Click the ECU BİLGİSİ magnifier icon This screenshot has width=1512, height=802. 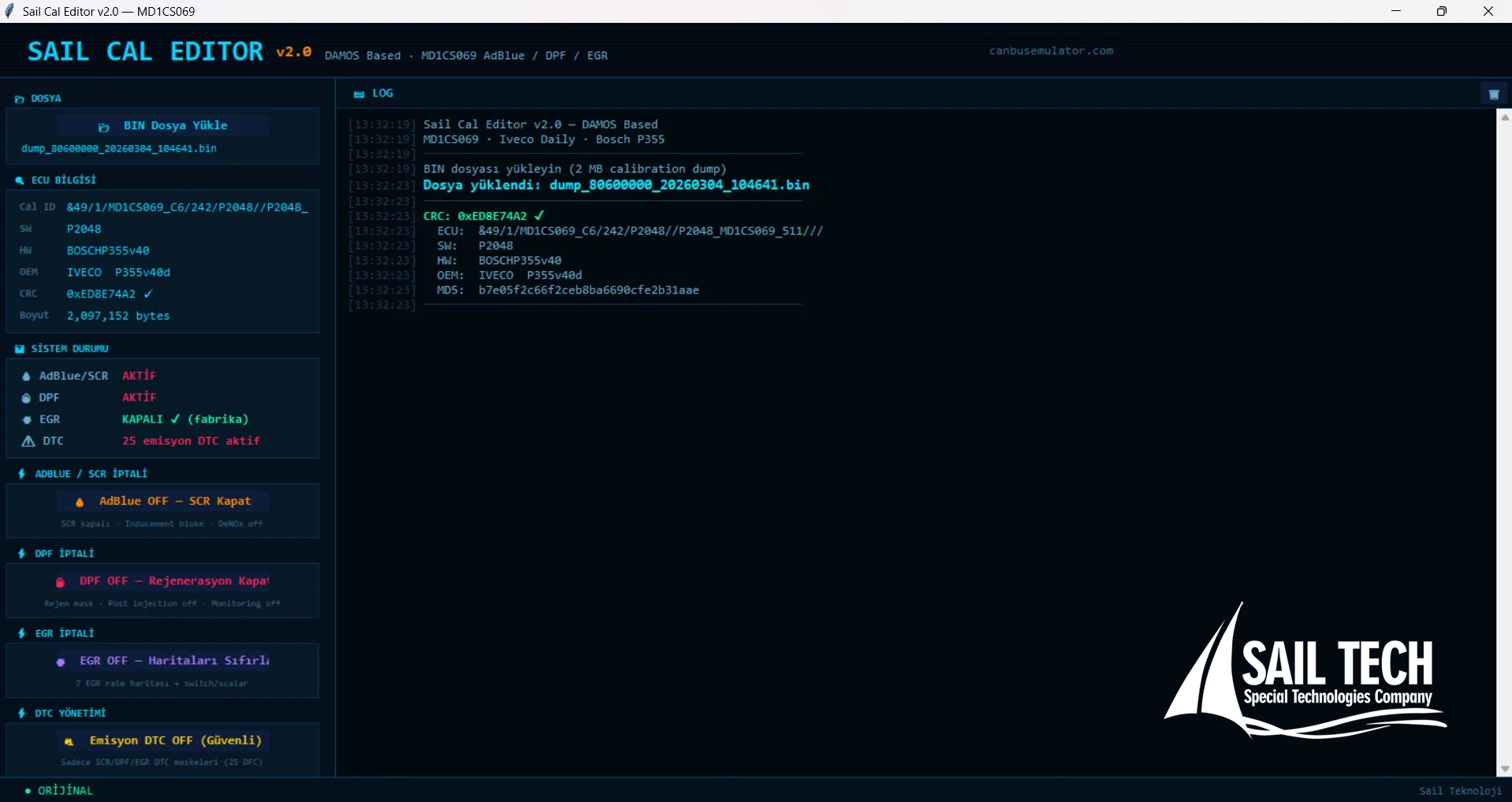[x=20, y=181]
